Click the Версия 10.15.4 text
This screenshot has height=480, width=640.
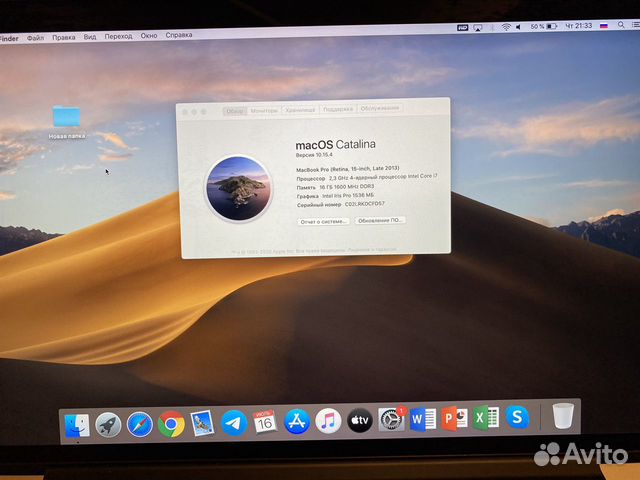click(x=314, y=155)
